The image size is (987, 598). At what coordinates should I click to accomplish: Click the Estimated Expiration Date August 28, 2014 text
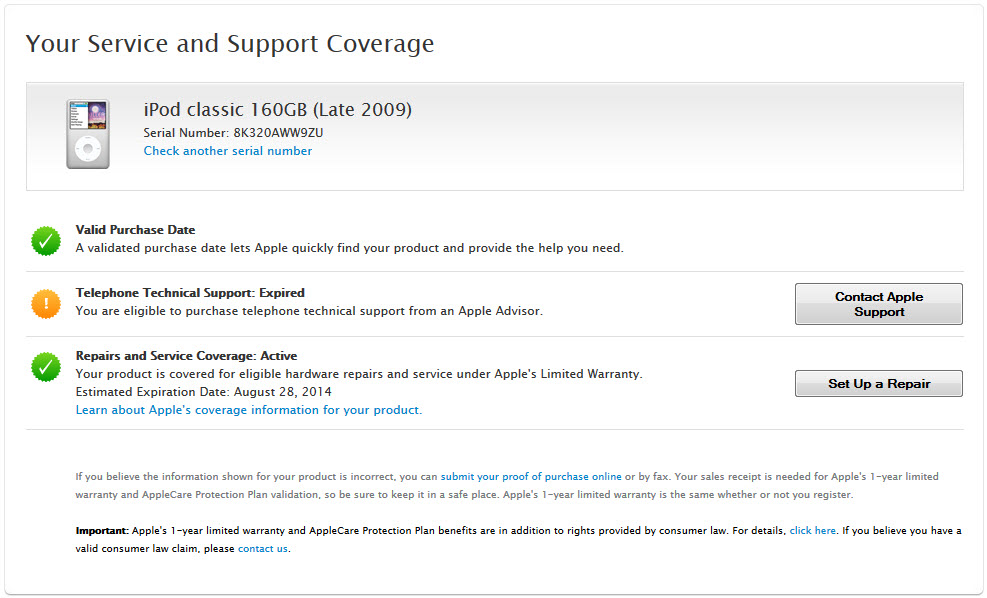coord(203,392)
